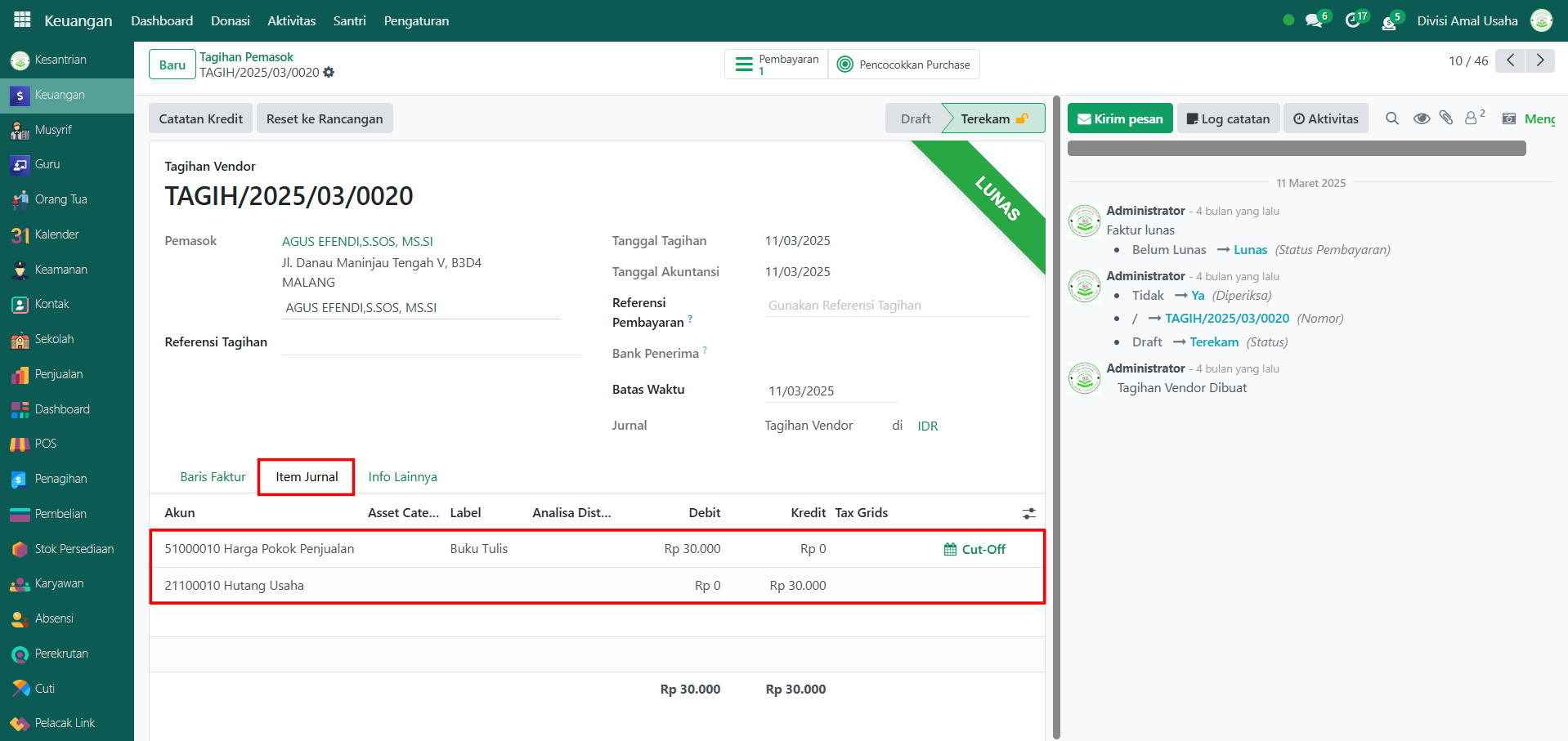Image resolution: width=1568 pixels, height=741 pixels.
Task: Open the apps grid menu icon
Action: [22, 20]
